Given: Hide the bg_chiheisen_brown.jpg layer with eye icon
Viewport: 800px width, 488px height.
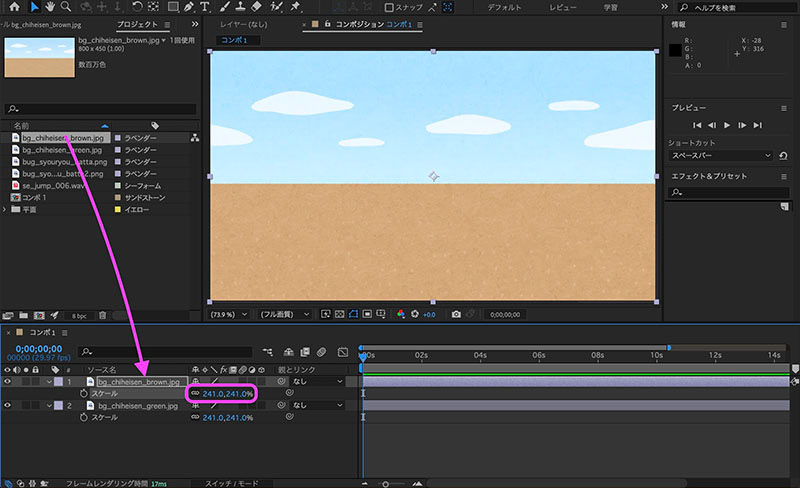Looking at the screenshot, I should (x=9, y=381).
